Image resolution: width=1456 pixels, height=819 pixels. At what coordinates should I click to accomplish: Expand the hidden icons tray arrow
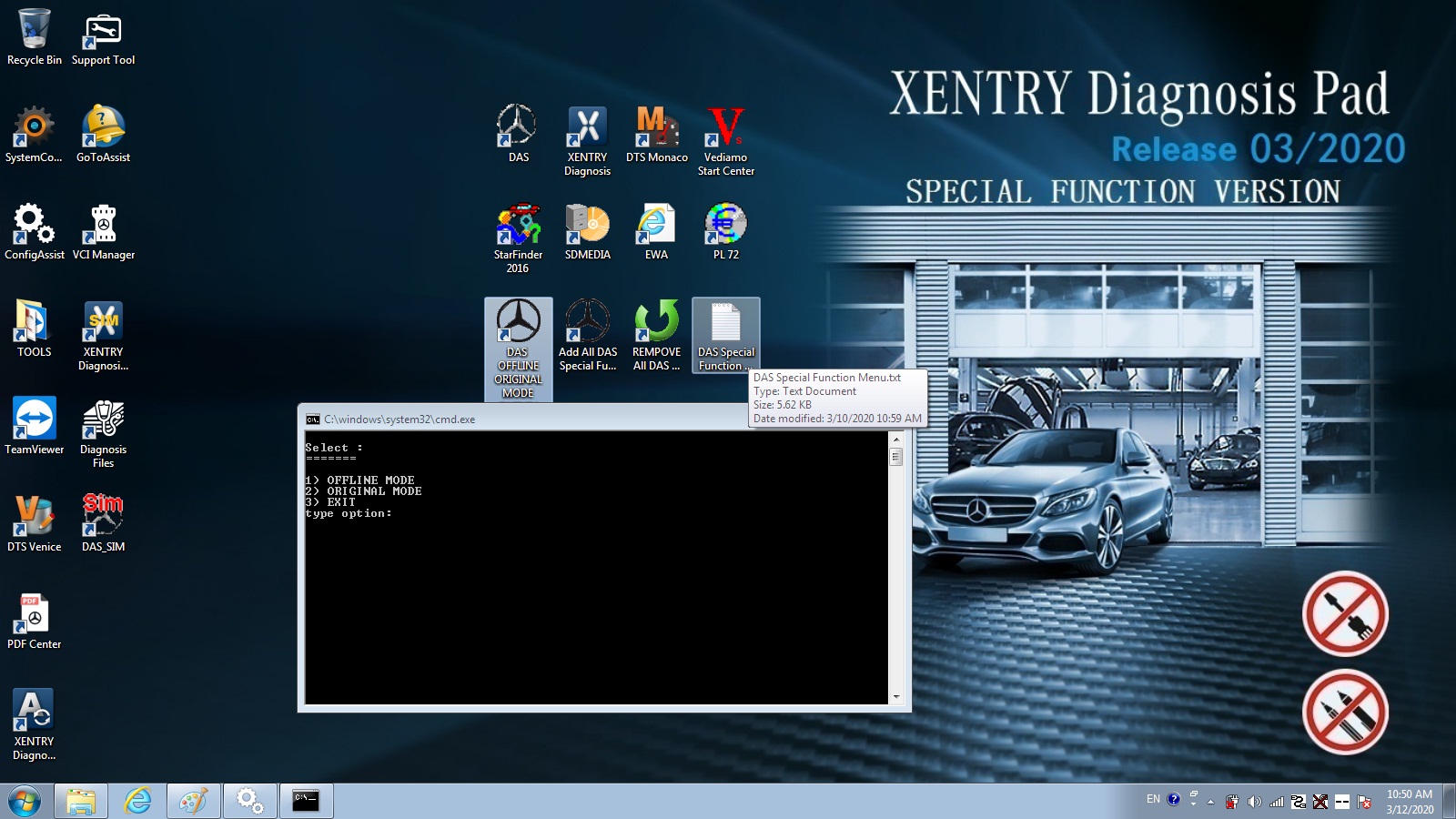pos(1210,801)
